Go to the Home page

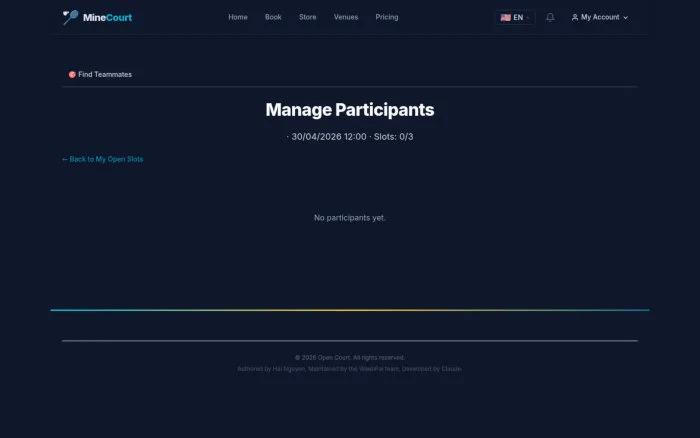238,17
